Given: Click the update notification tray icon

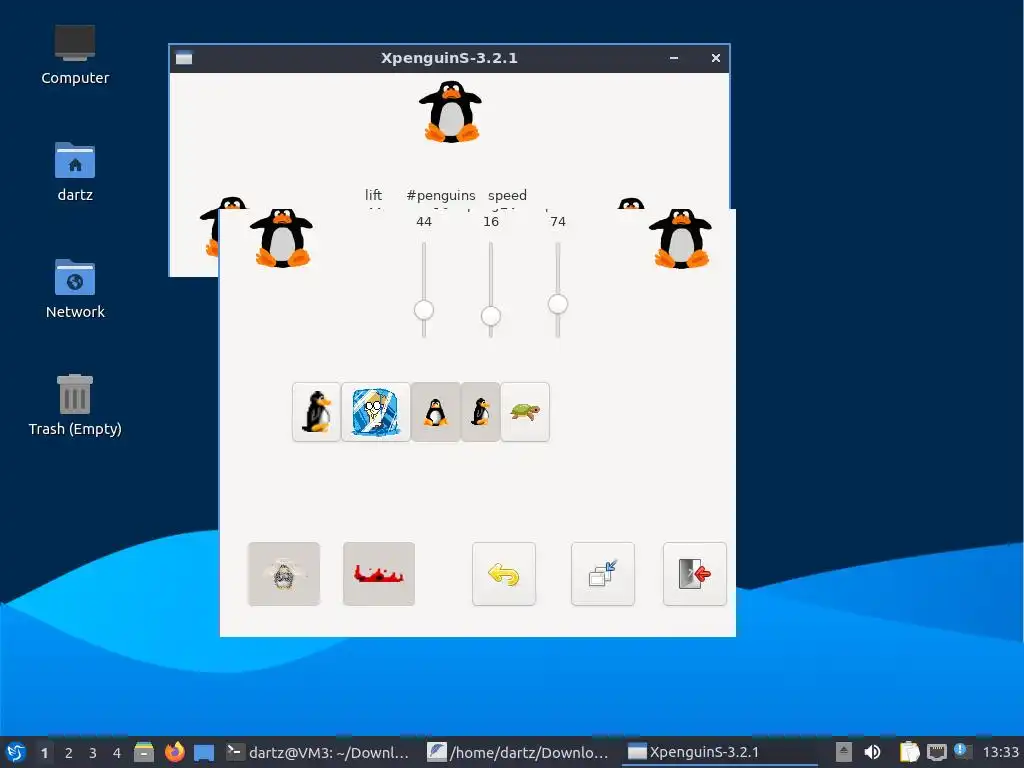Looking at the screenshot, I should [x=962, y=751].
